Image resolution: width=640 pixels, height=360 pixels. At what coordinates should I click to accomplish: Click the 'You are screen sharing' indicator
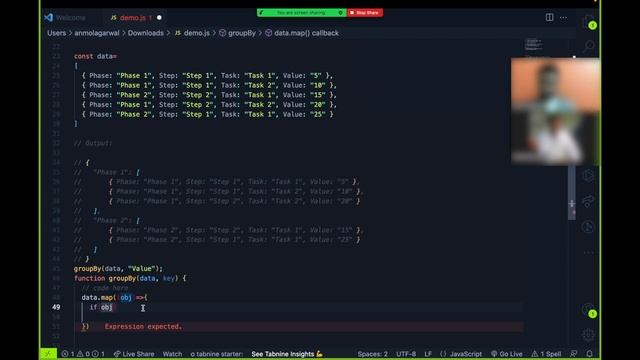click(301, 13)
